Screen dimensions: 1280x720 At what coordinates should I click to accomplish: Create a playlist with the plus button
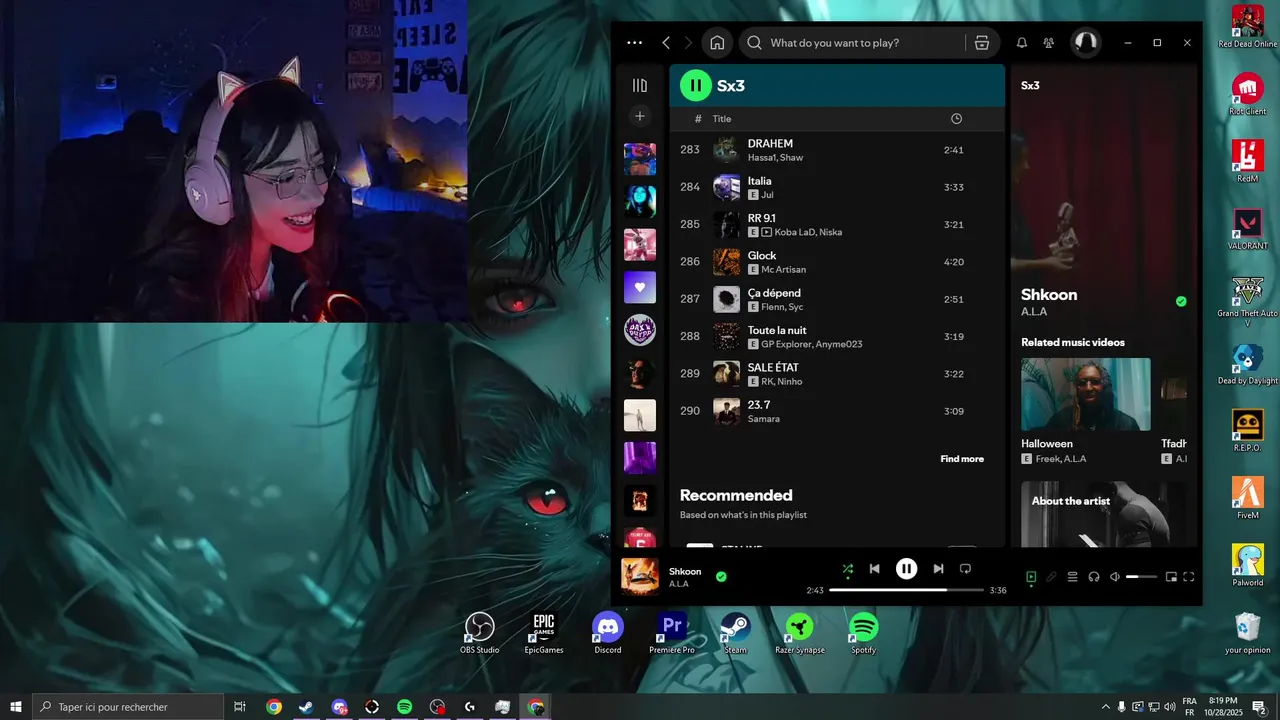640,116
